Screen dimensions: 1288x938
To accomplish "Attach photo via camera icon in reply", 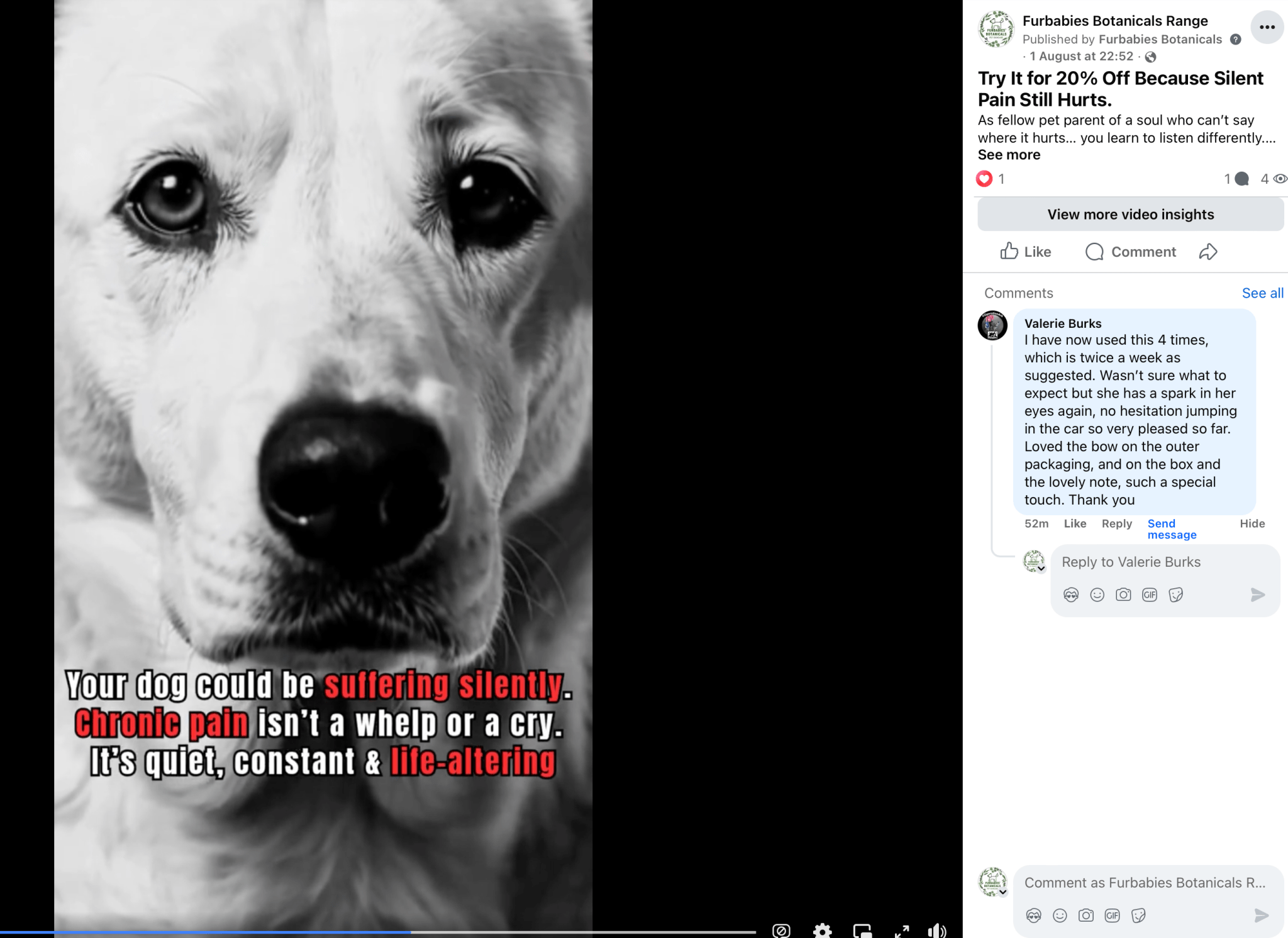I will pyautogui.click(x=1123, y=595).
